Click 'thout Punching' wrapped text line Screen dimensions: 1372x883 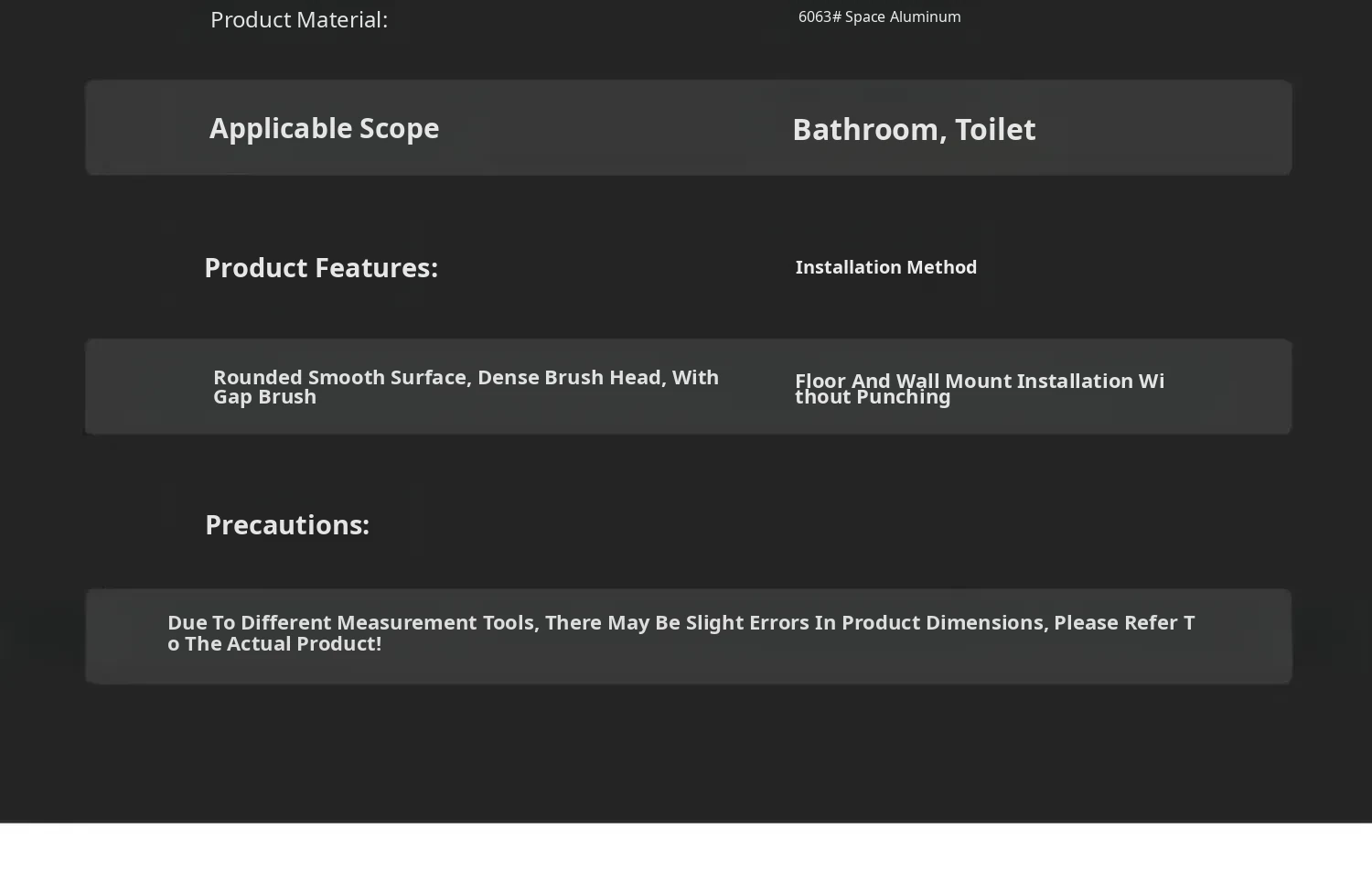[873, 397]
